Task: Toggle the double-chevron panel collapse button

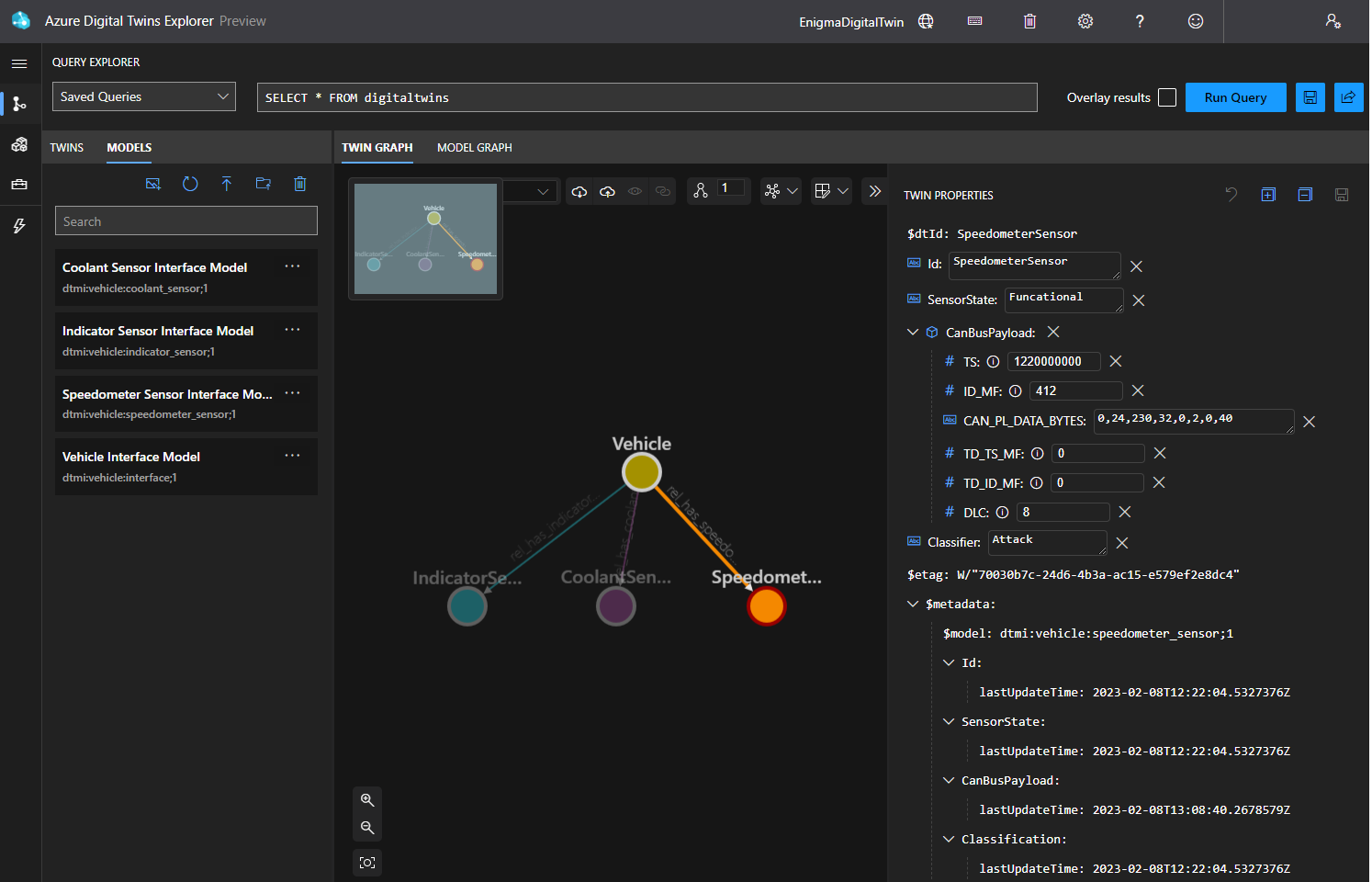Action: (874, 191)
